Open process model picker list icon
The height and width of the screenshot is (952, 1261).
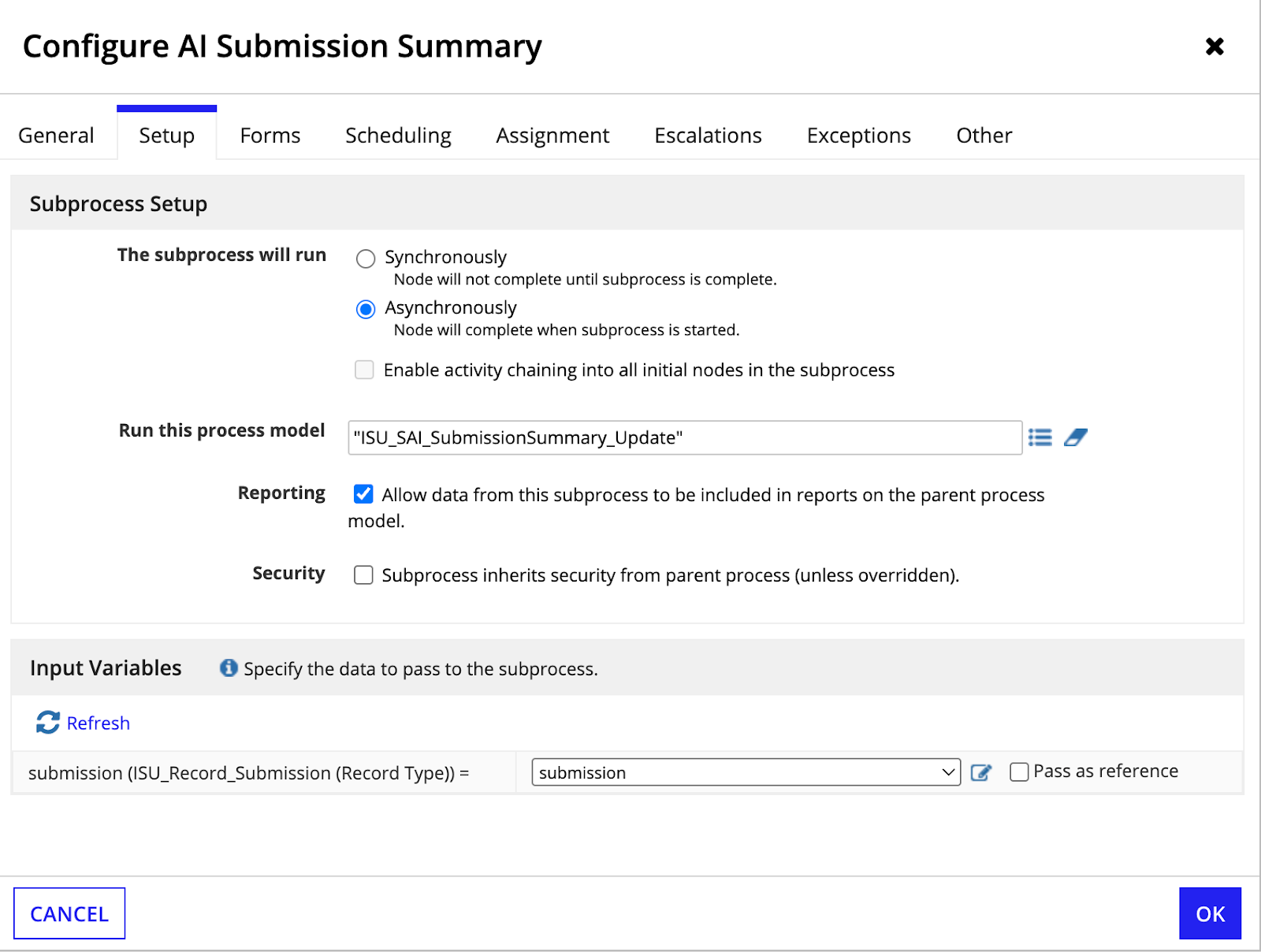click(x=1040, y=437)
